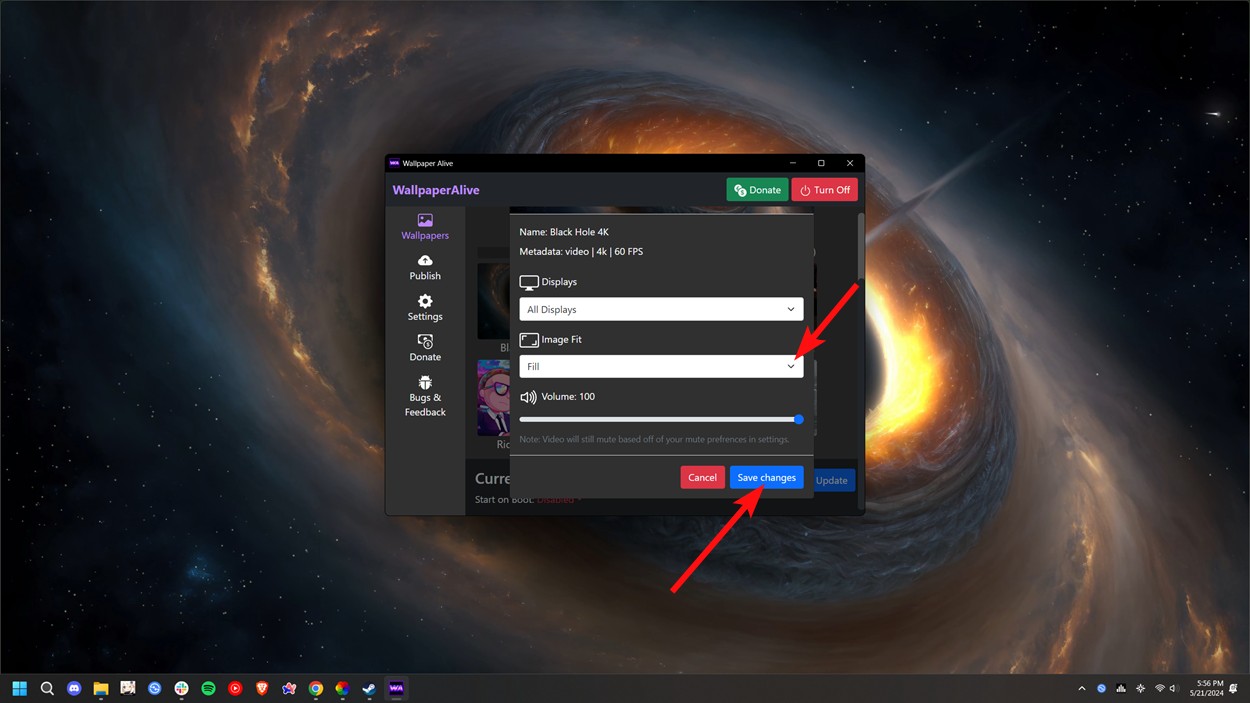This screenshot has width=1250, height=703.
Task: Save changes for Black Hole 4K wallpaper
Action: coord(766,477)
